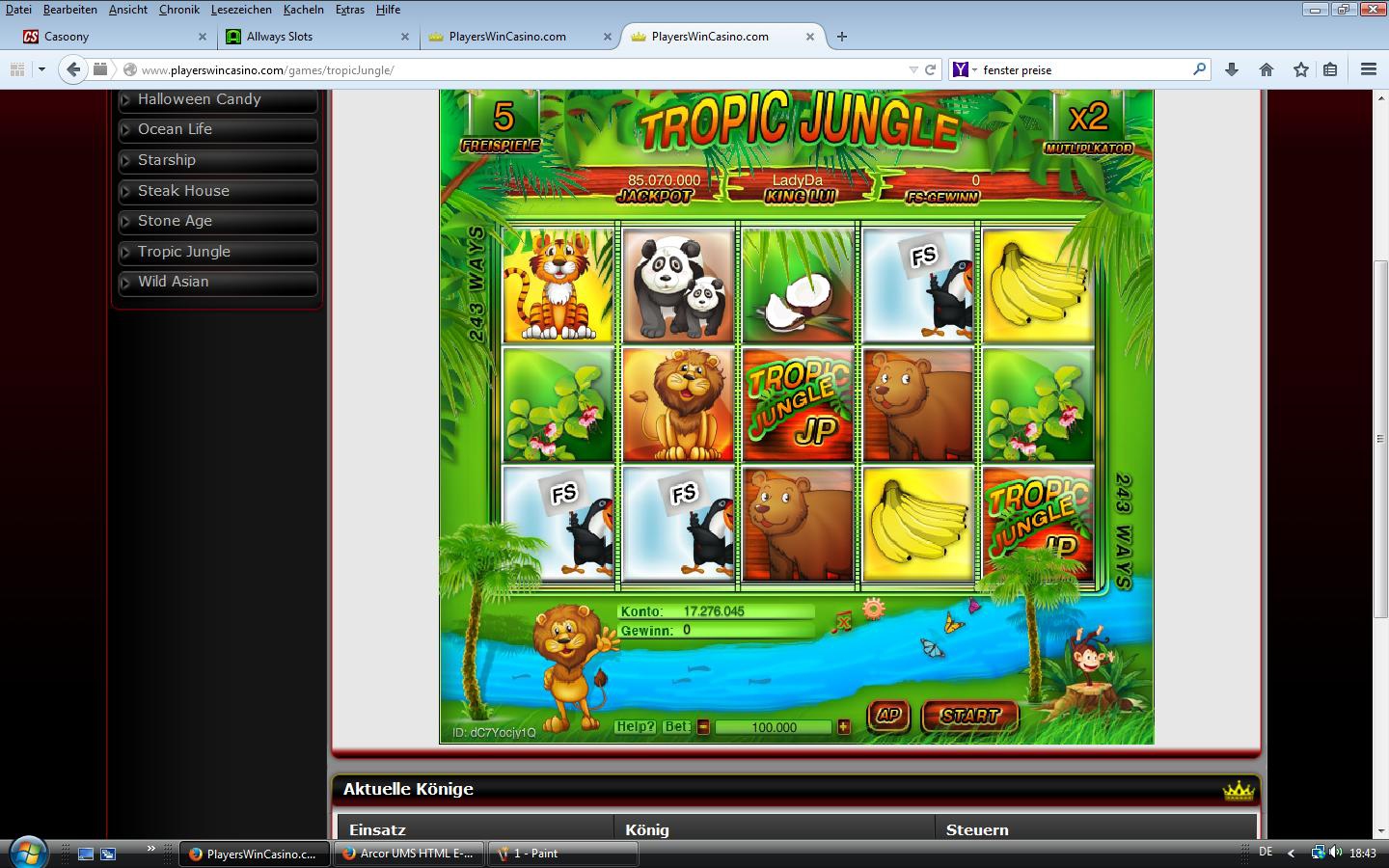This screenshot has height=868, width=1389.
Task: Open game settings gear icon
Action: click(x=873, y=609)
